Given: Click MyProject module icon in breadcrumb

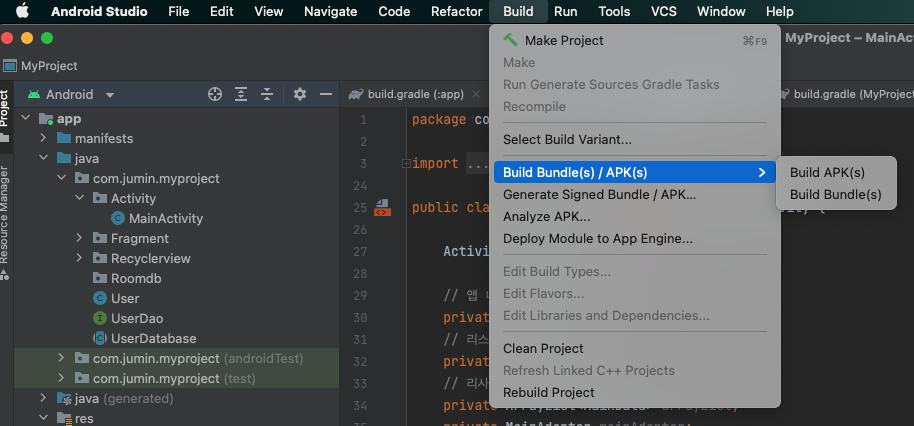Looking at the screenshot, I should coord(9,66).
